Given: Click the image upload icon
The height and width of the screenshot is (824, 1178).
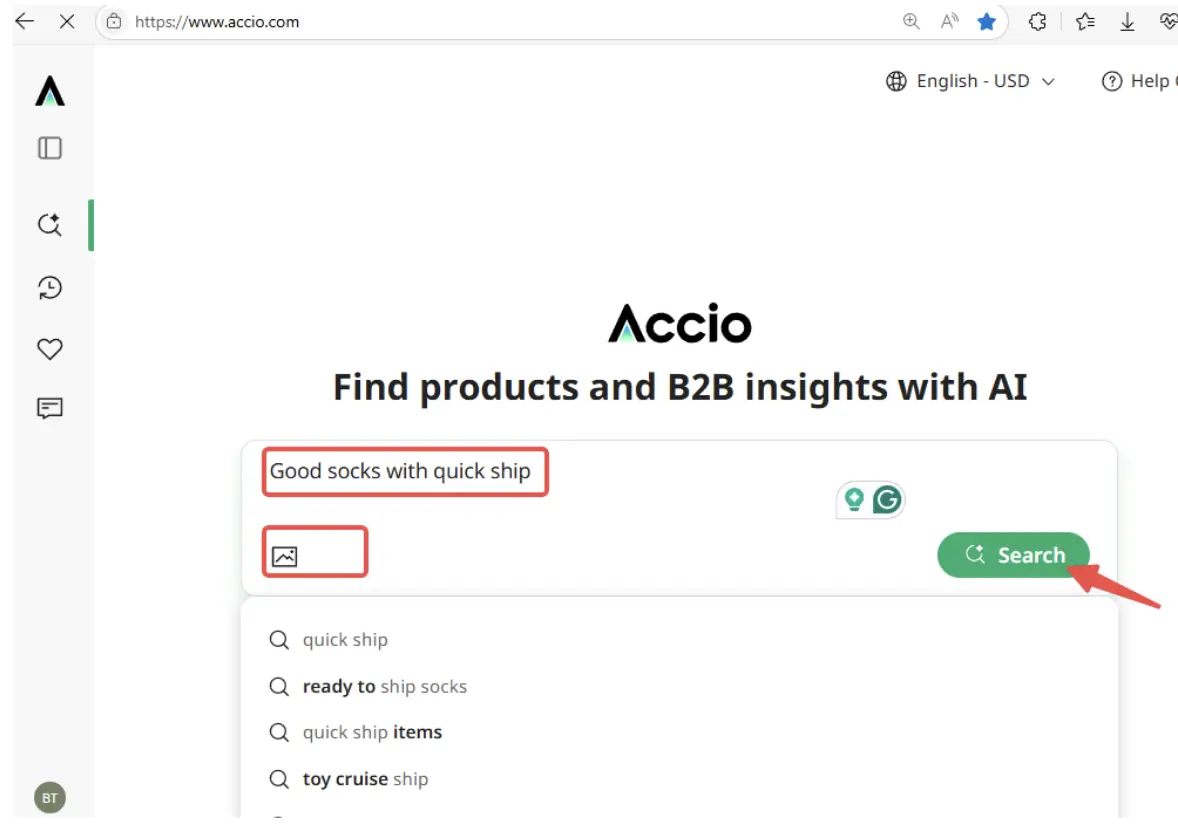Looking at the screenshot, I should [x=285, y=556].
